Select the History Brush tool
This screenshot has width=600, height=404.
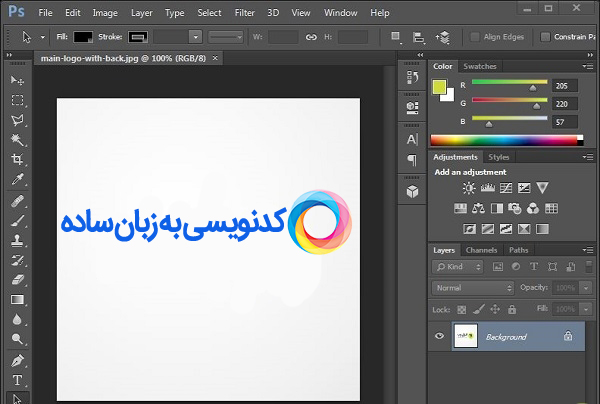tap(17, 261)
